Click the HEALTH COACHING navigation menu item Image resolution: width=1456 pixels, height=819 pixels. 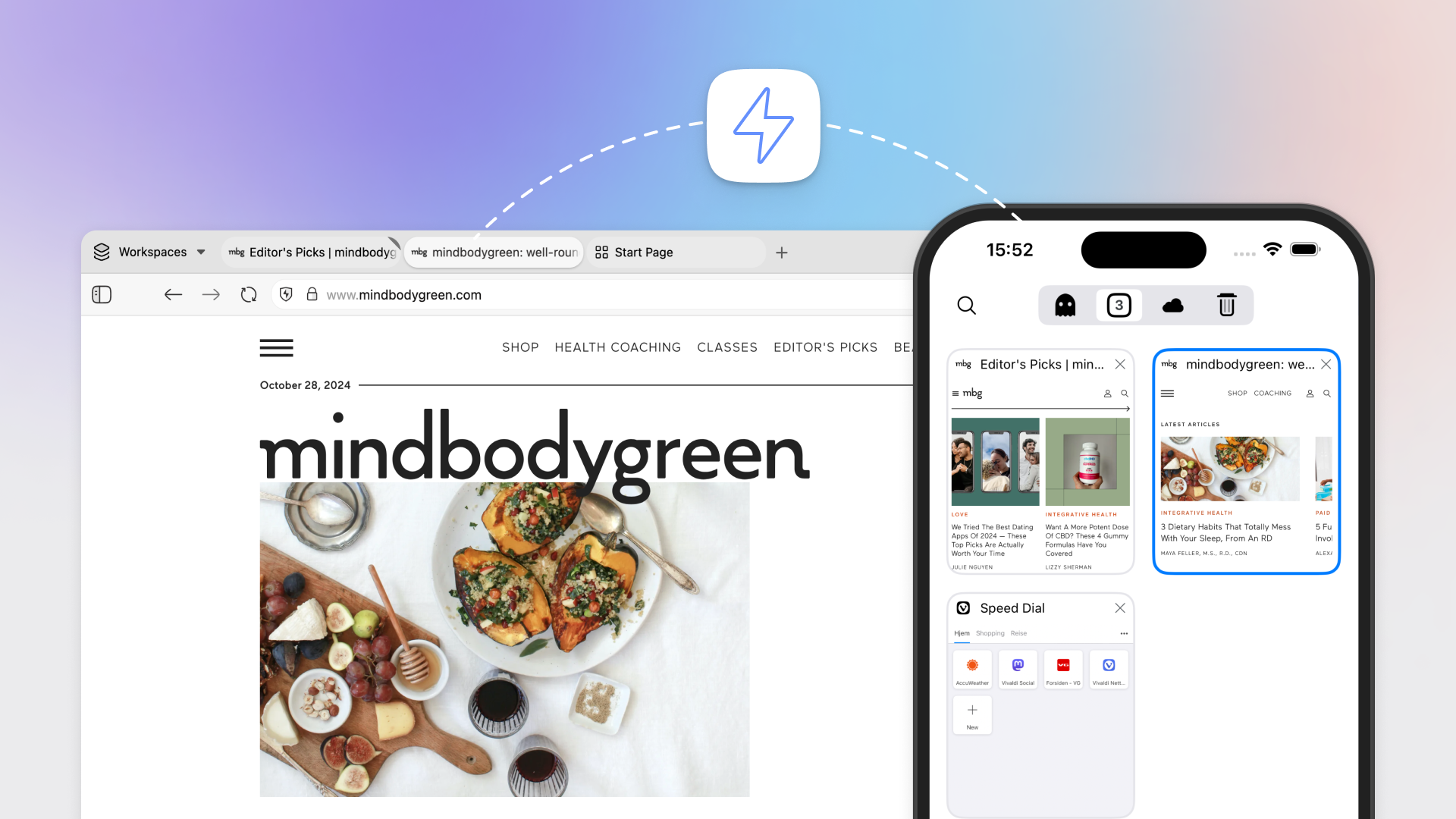point(616,348)
